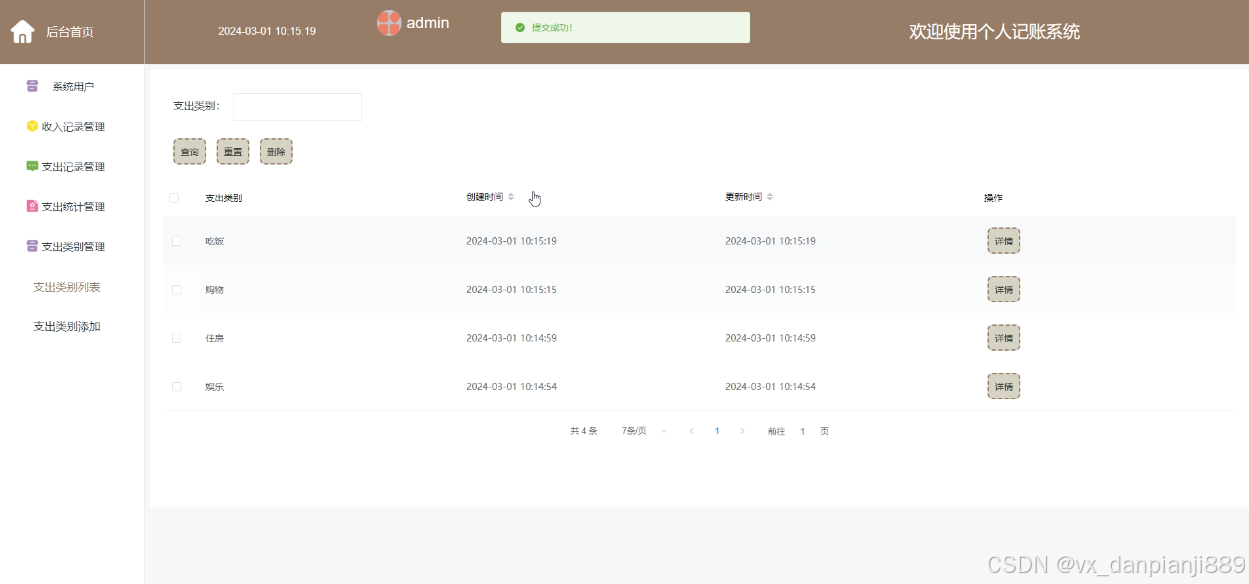Viewport: 1249px width, 584px height.
Task: Click the 系统用户 sidebar icon
Action: (x=32, y=86)
